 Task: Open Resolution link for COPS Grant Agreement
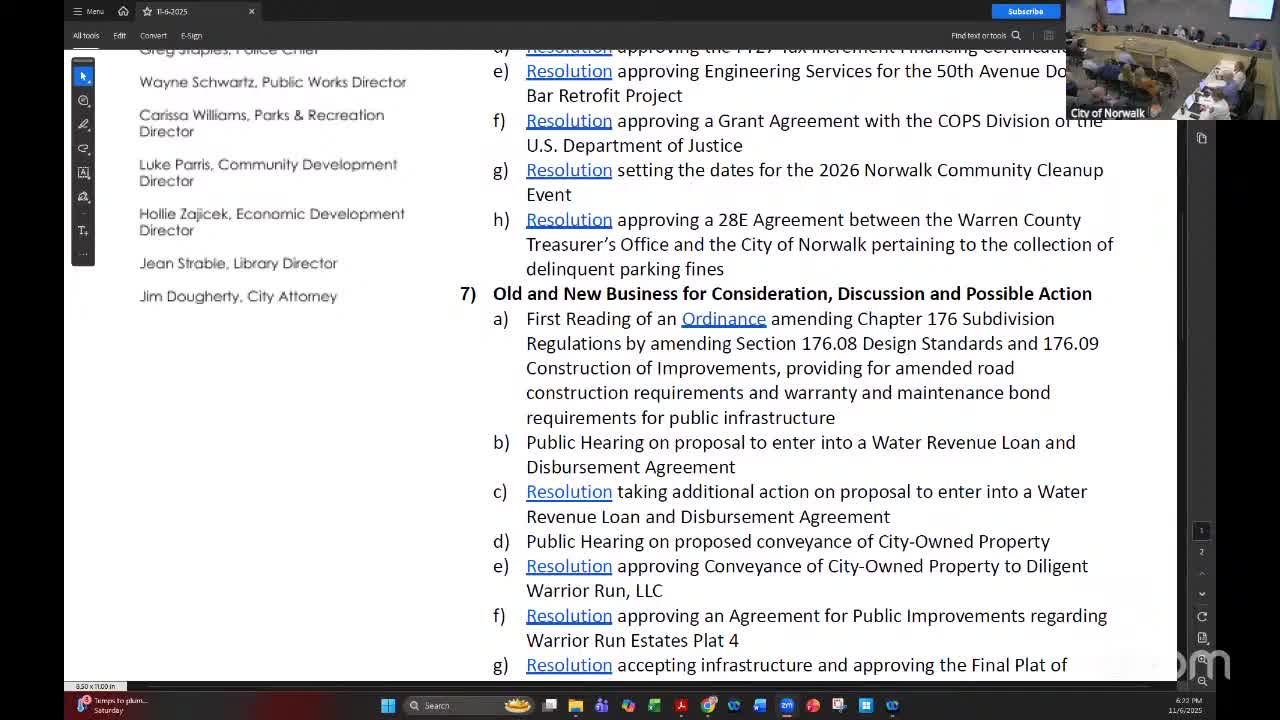(x=569, y=120)
